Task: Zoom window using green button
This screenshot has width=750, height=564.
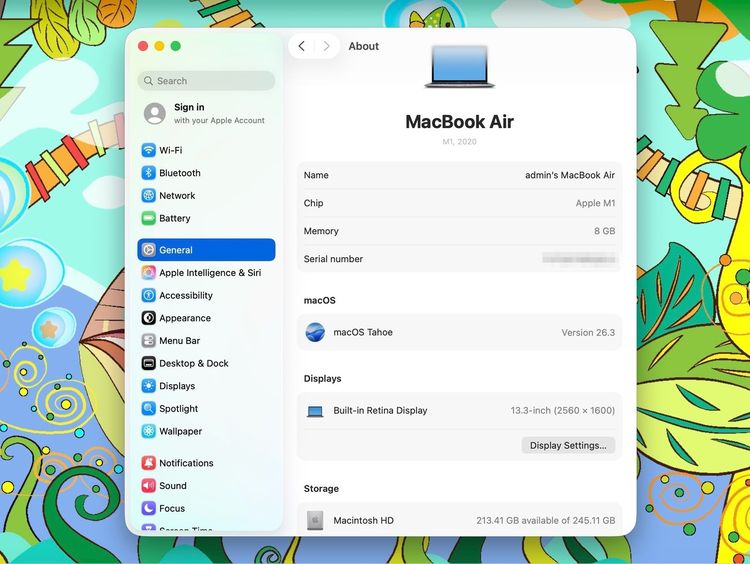Action: (x=176, y=46)
